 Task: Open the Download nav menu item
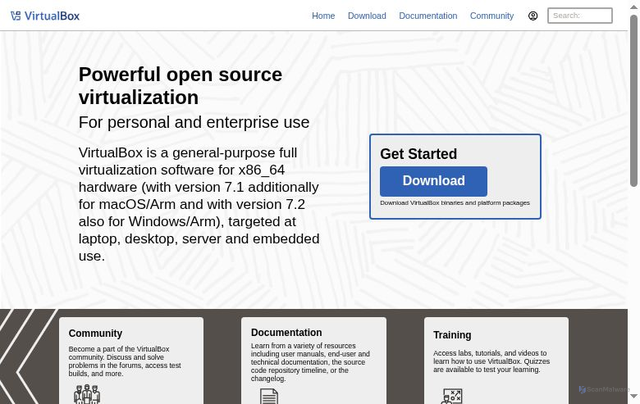tap(367, 16)
